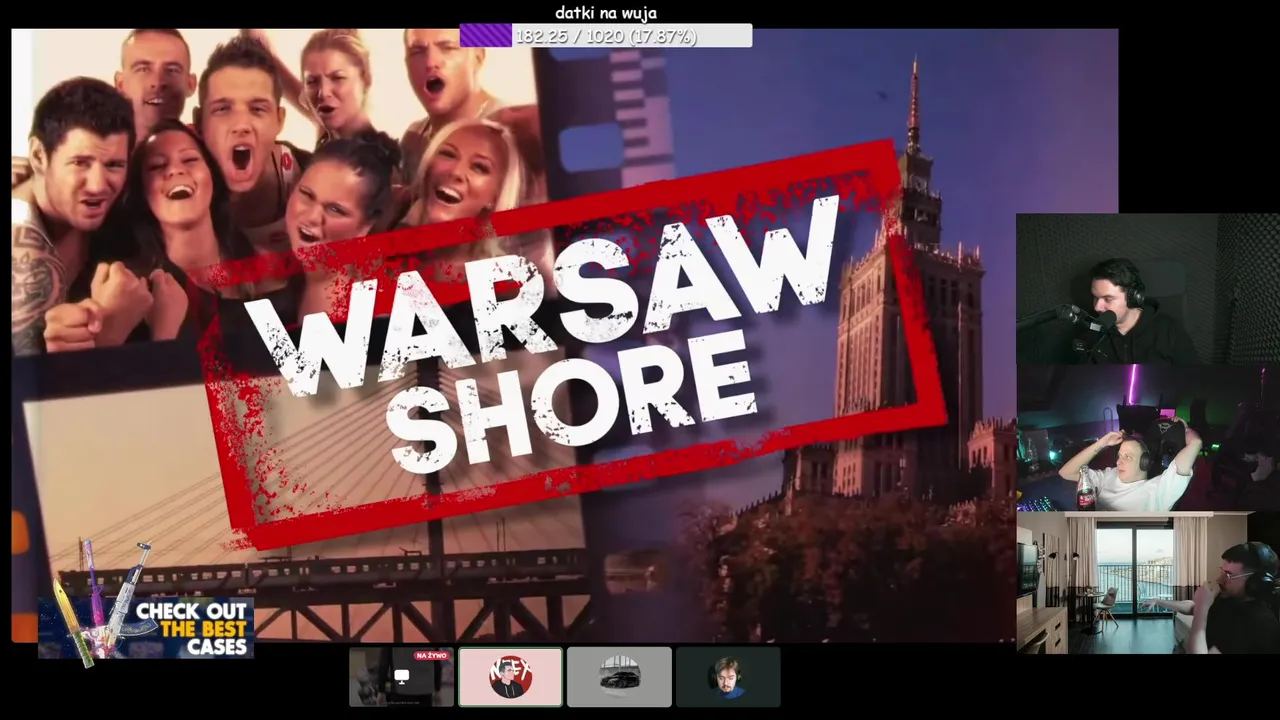Screen dimensions: 1280x720
Task: Select the NA ŻYWO live badge
Action: click(x=431, y=655)
